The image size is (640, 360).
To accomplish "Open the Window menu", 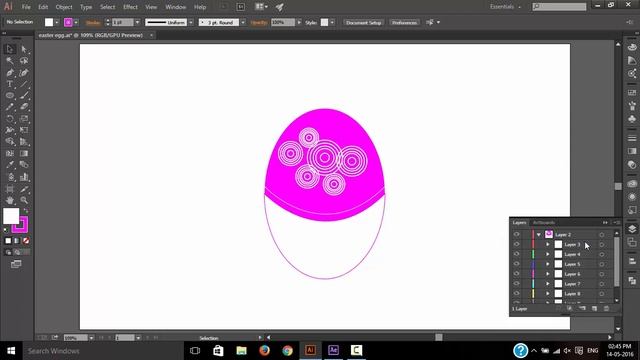I will click(x=176, y=7).
